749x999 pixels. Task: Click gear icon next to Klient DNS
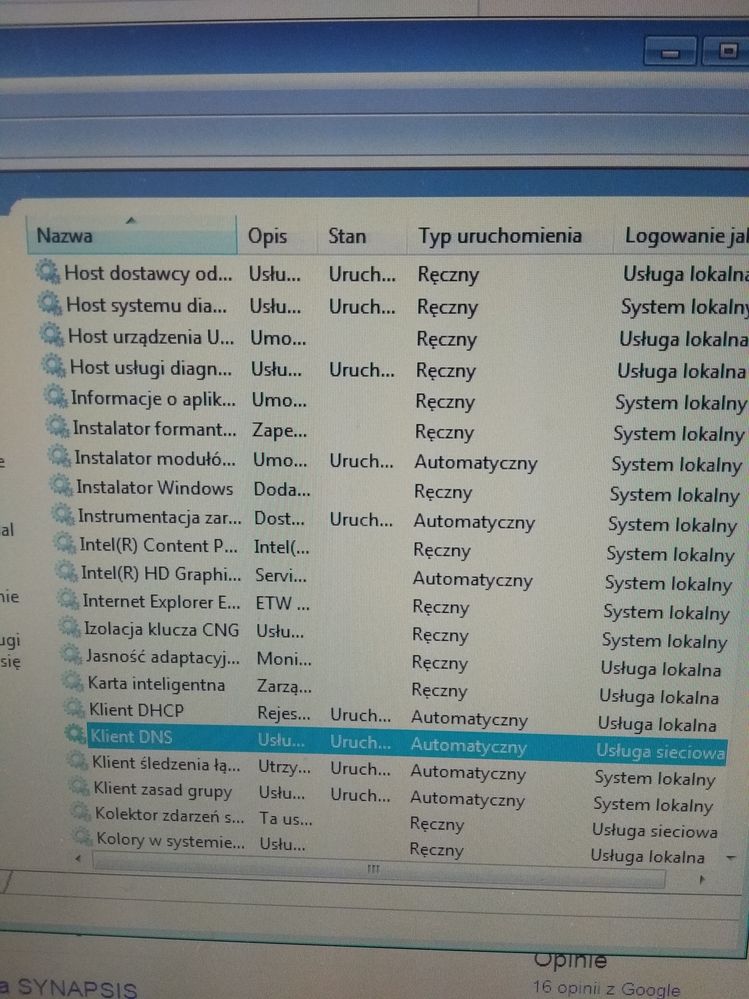[x=75, y=736]
